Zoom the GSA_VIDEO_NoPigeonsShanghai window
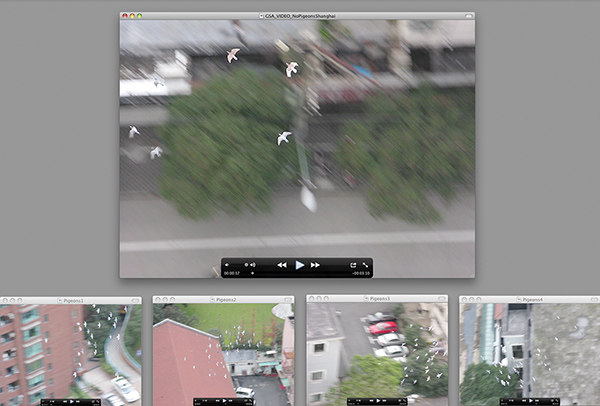This screenshot has width=600, height=406. pos(139,16)
